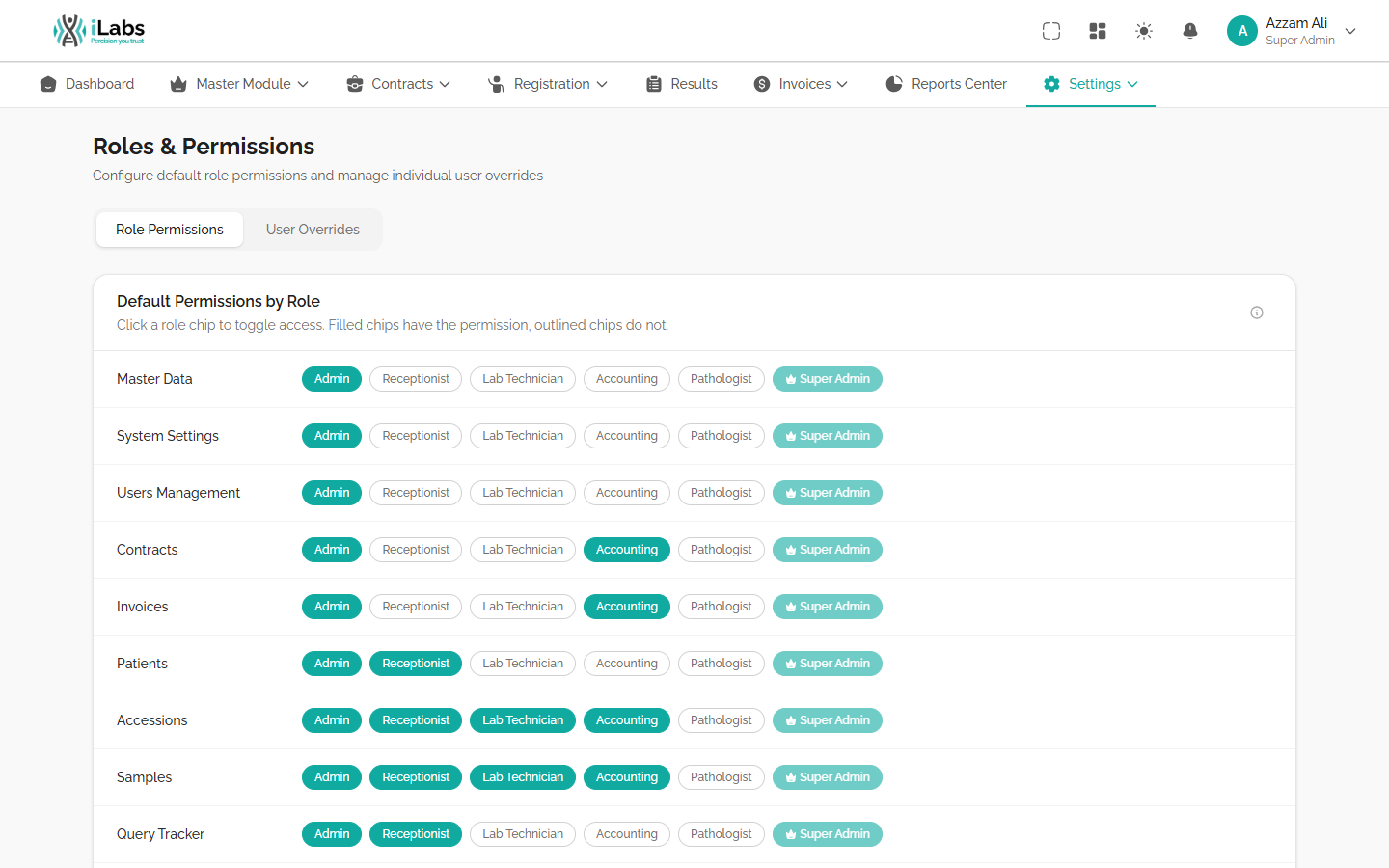This screenshot has height=868, width=1389.
Task: Click the Contracts briefcase icon
Action: 355,84
